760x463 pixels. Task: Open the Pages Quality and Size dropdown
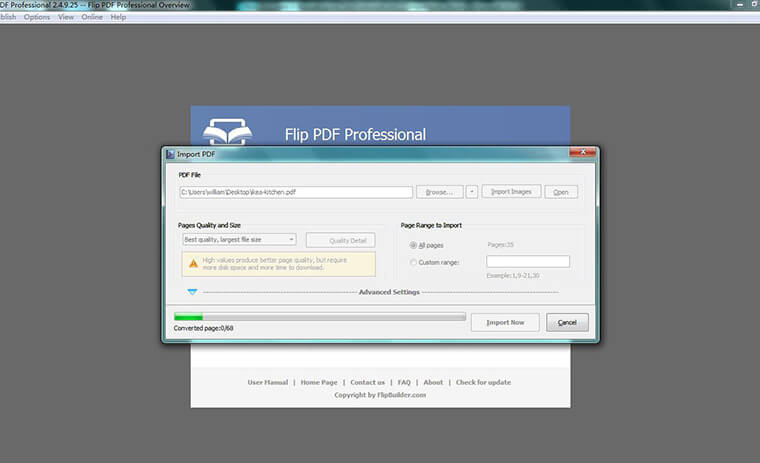coord(239,239)
